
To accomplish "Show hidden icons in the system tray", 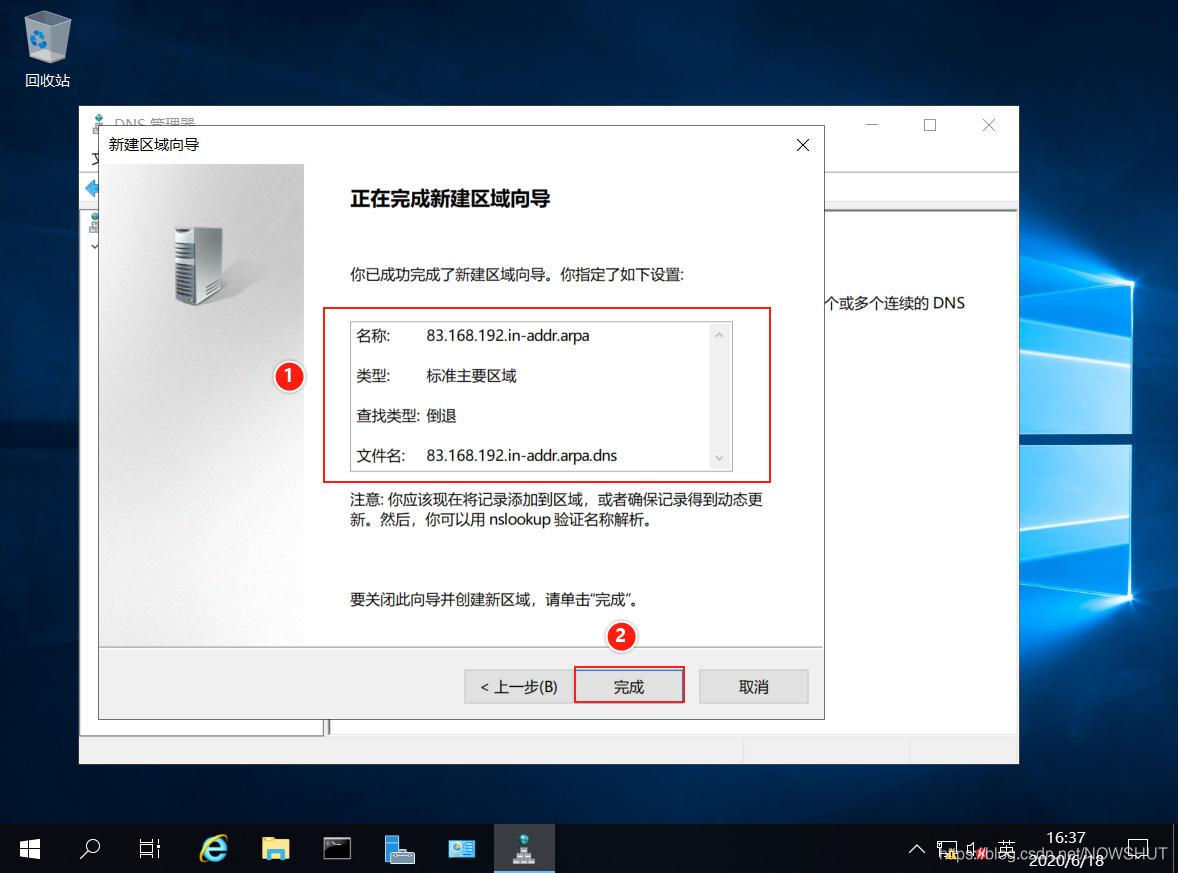I will 916,848.
